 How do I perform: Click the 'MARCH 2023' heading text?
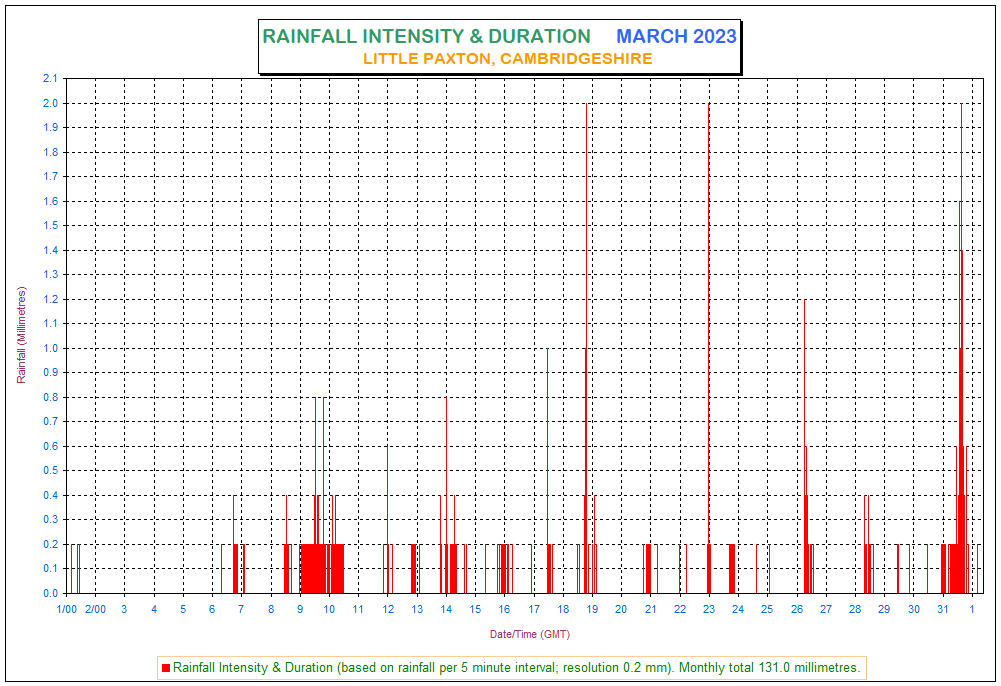coord(676,36)
